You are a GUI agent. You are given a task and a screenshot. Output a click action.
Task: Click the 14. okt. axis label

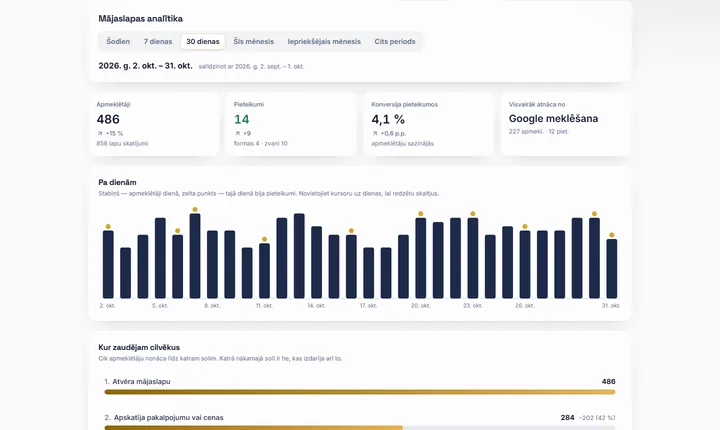[316, 306]
